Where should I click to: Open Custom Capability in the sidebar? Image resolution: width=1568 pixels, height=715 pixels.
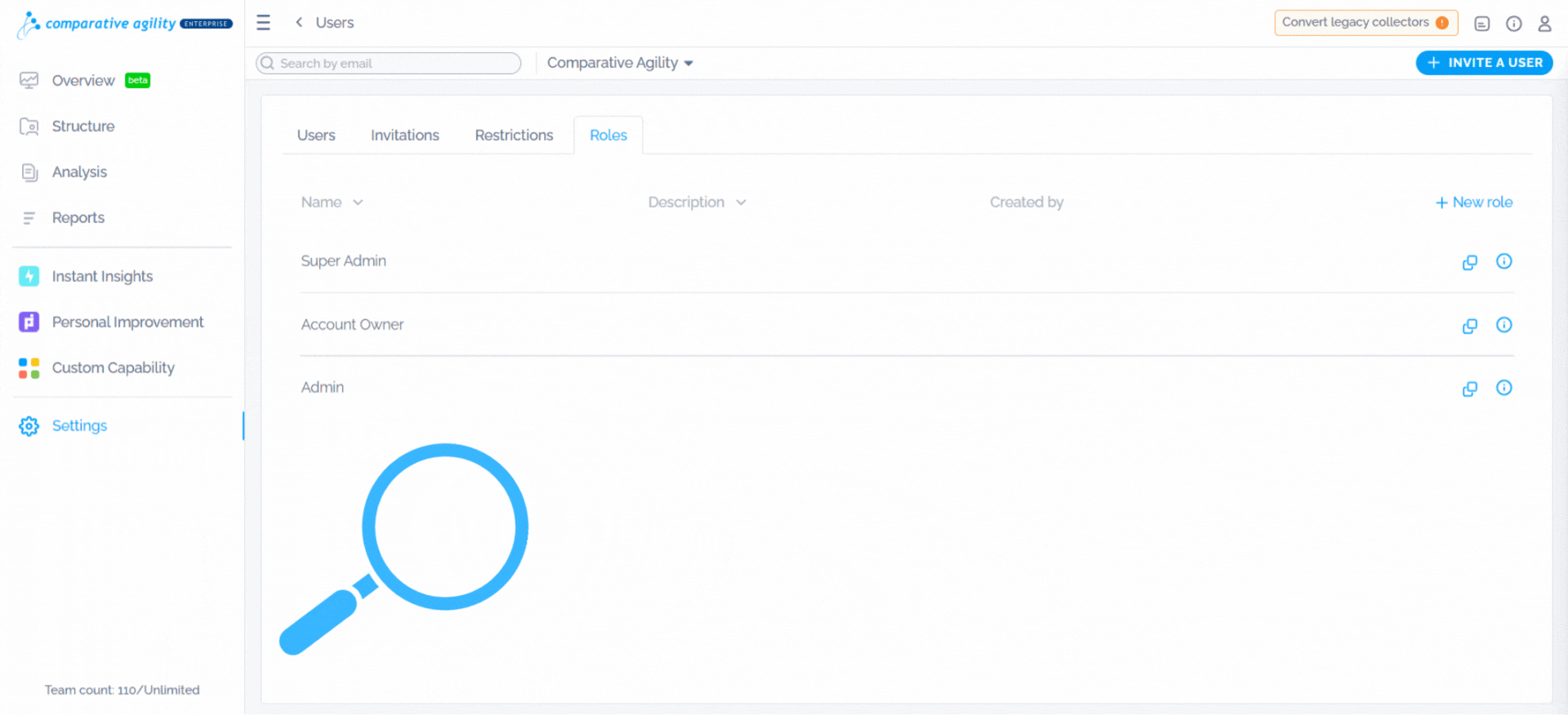(113, 368)
